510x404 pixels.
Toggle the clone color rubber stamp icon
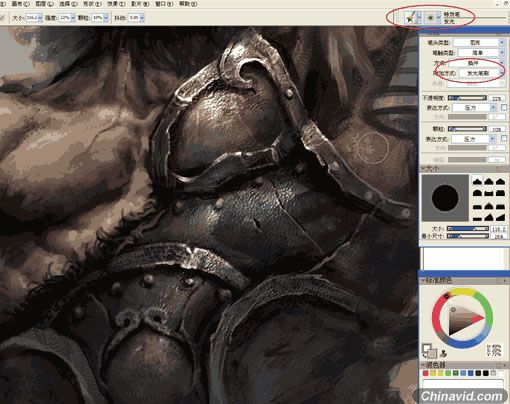click(444, 353)
